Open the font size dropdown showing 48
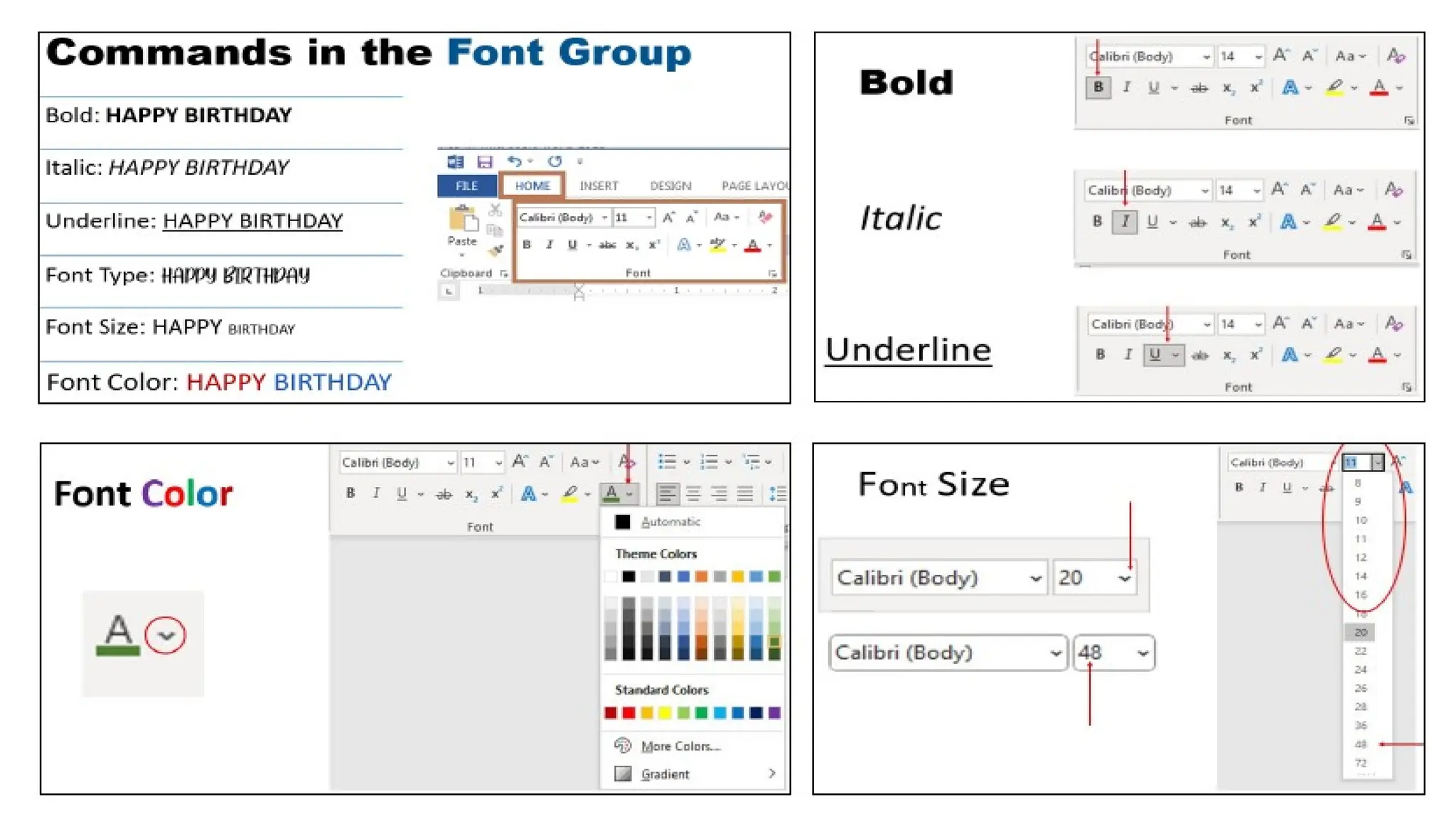The image size is (1456, 819). tap(1142, 653)
